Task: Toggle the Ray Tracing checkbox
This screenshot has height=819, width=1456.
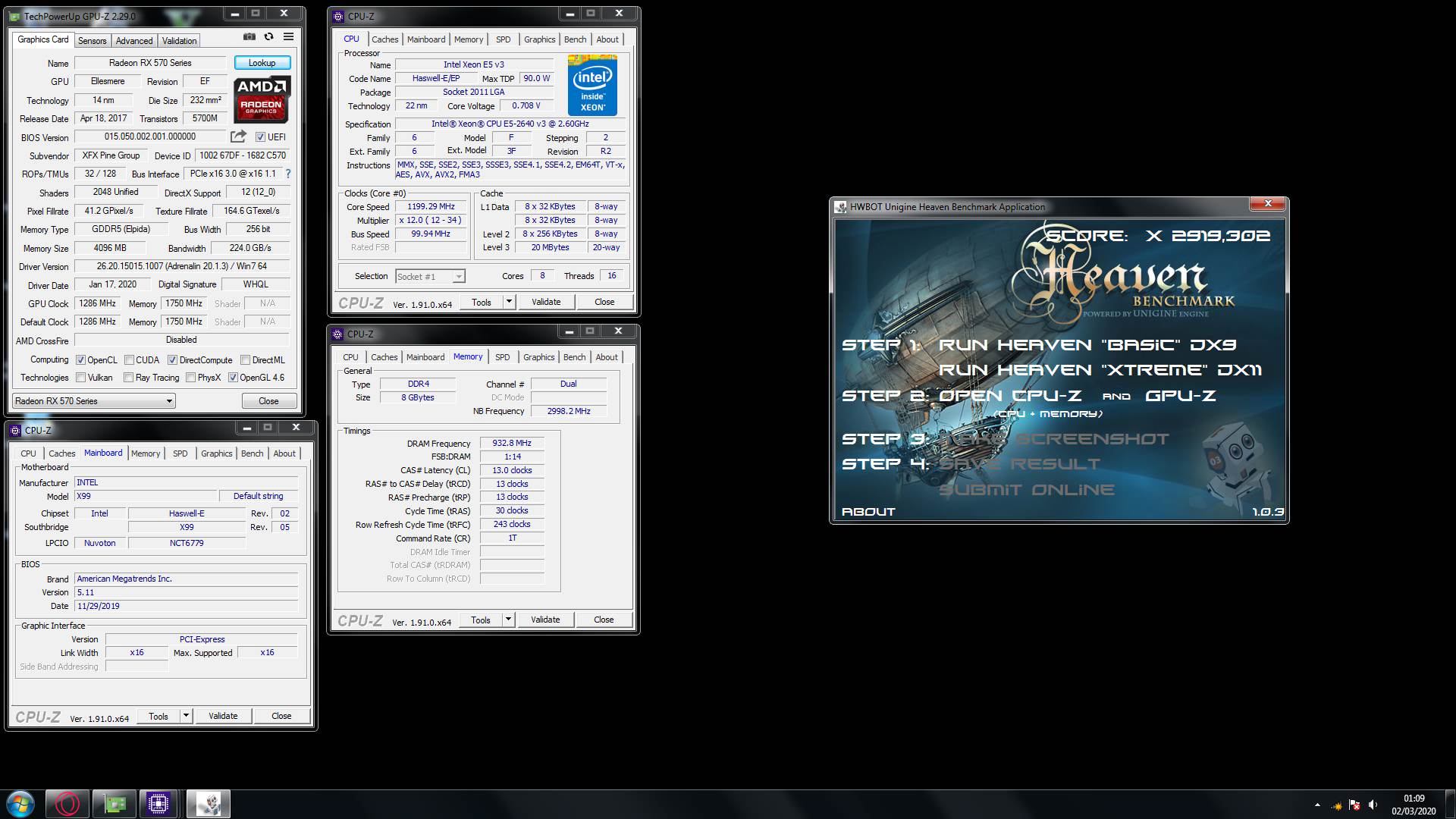Action: (x=129, y=378)
